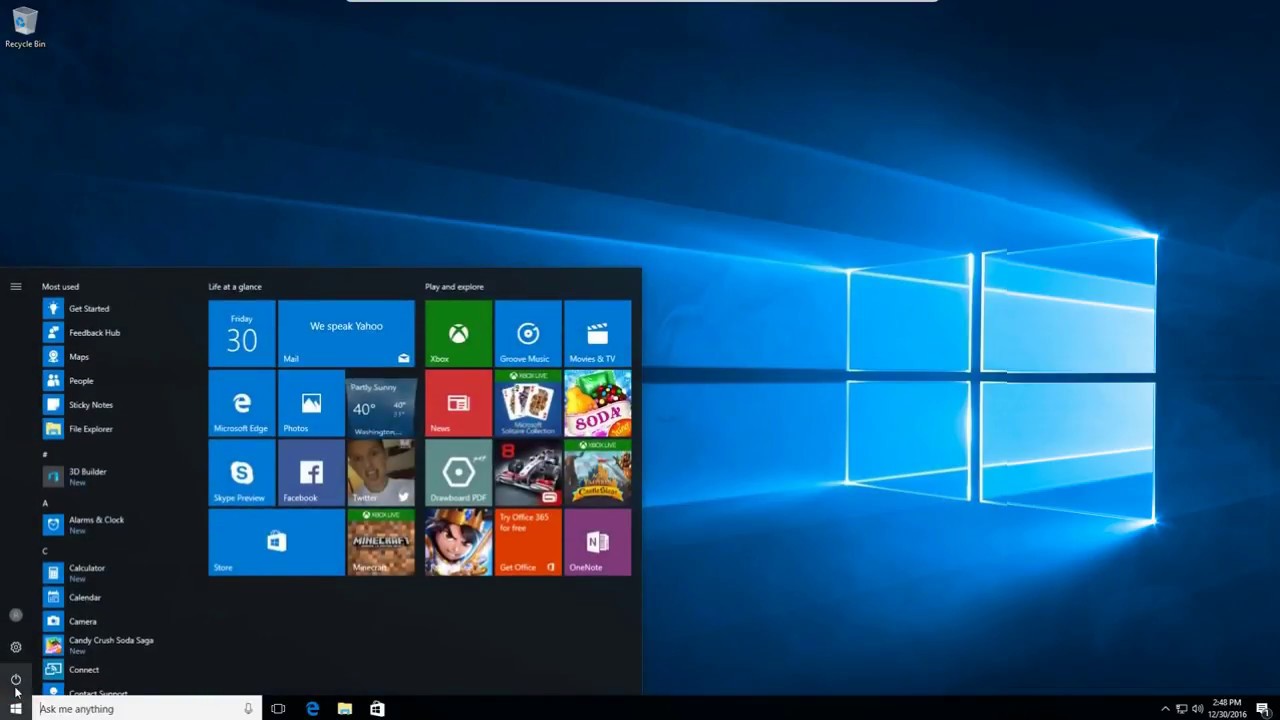Open the Mail tile
Screen dimensions: 1280x720
(x=346, y=333)
